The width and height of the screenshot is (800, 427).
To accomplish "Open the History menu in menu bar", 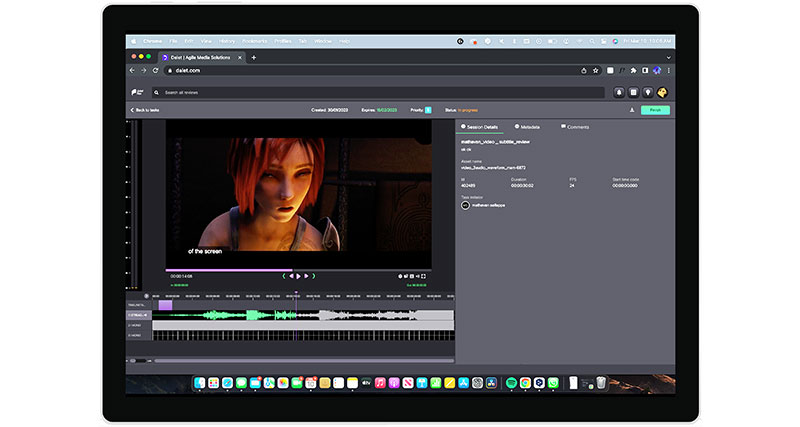I will coord(229,41).
